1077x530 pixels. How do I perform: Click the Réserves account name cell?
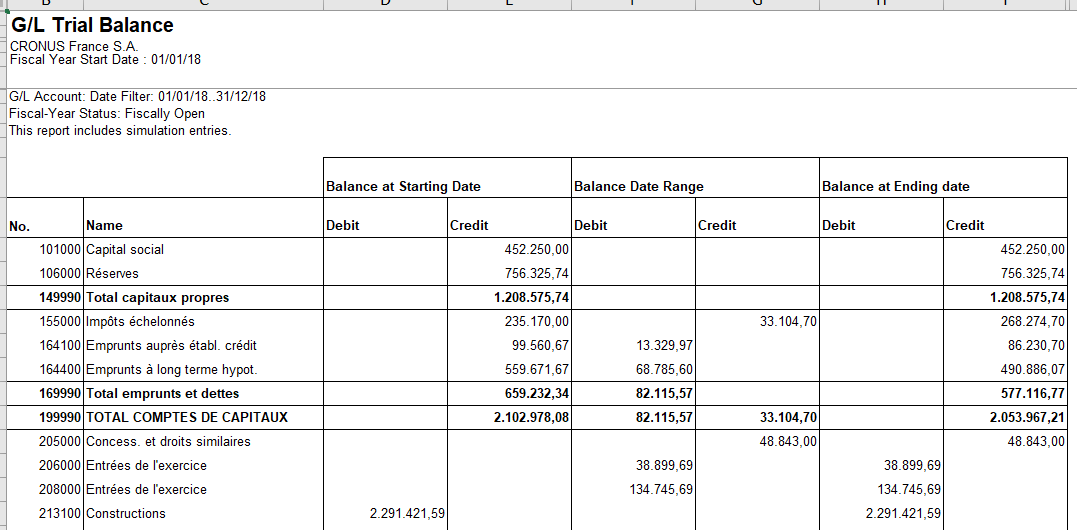pos(113,274)
